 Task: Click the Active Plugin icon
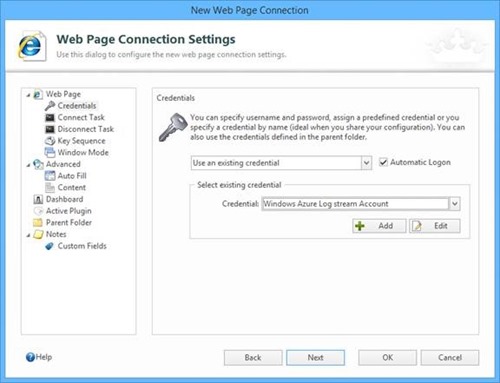tap(38, 211)
